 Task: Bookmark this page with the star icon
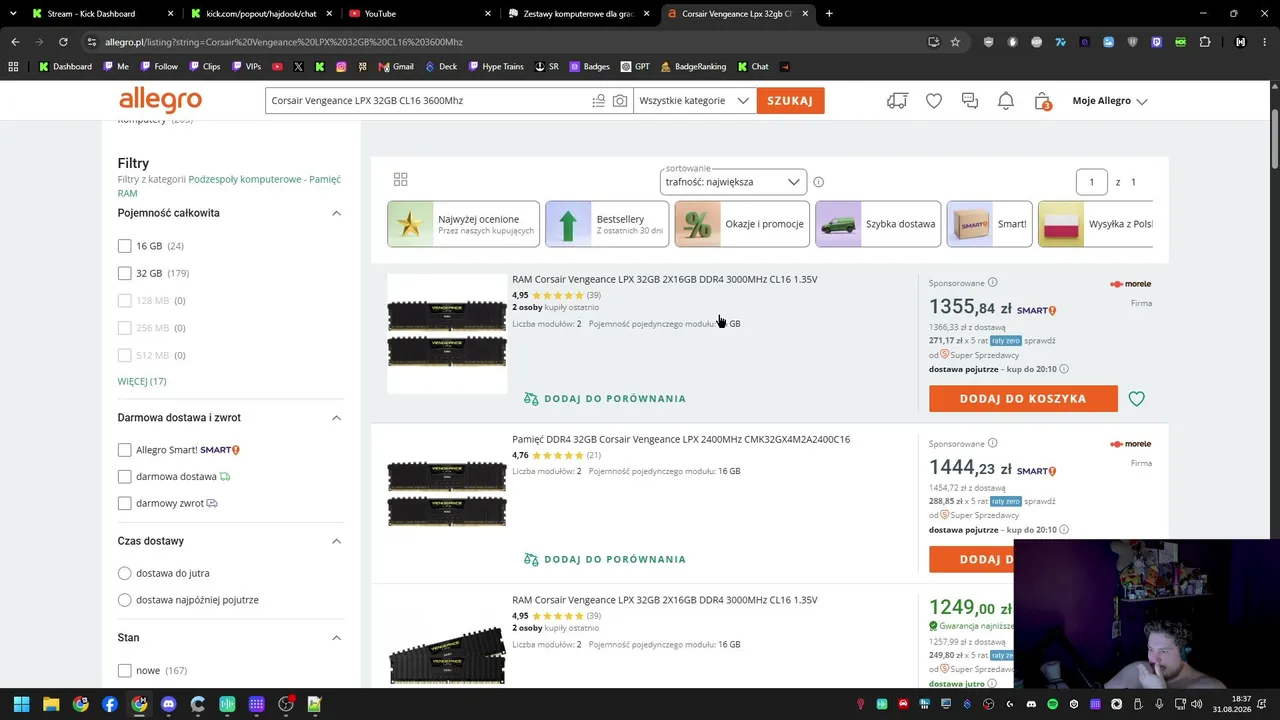pyautogui.click(x=955, y=42)
